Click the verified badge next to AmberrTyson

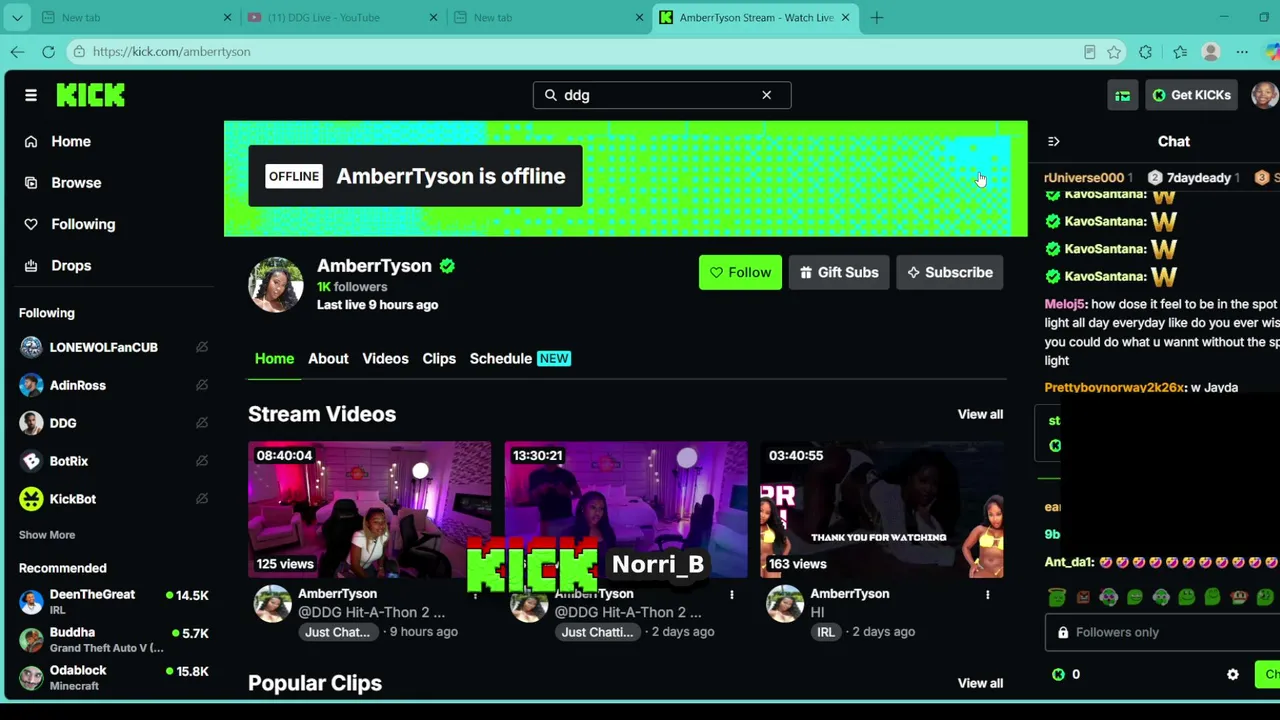(447, 266)
